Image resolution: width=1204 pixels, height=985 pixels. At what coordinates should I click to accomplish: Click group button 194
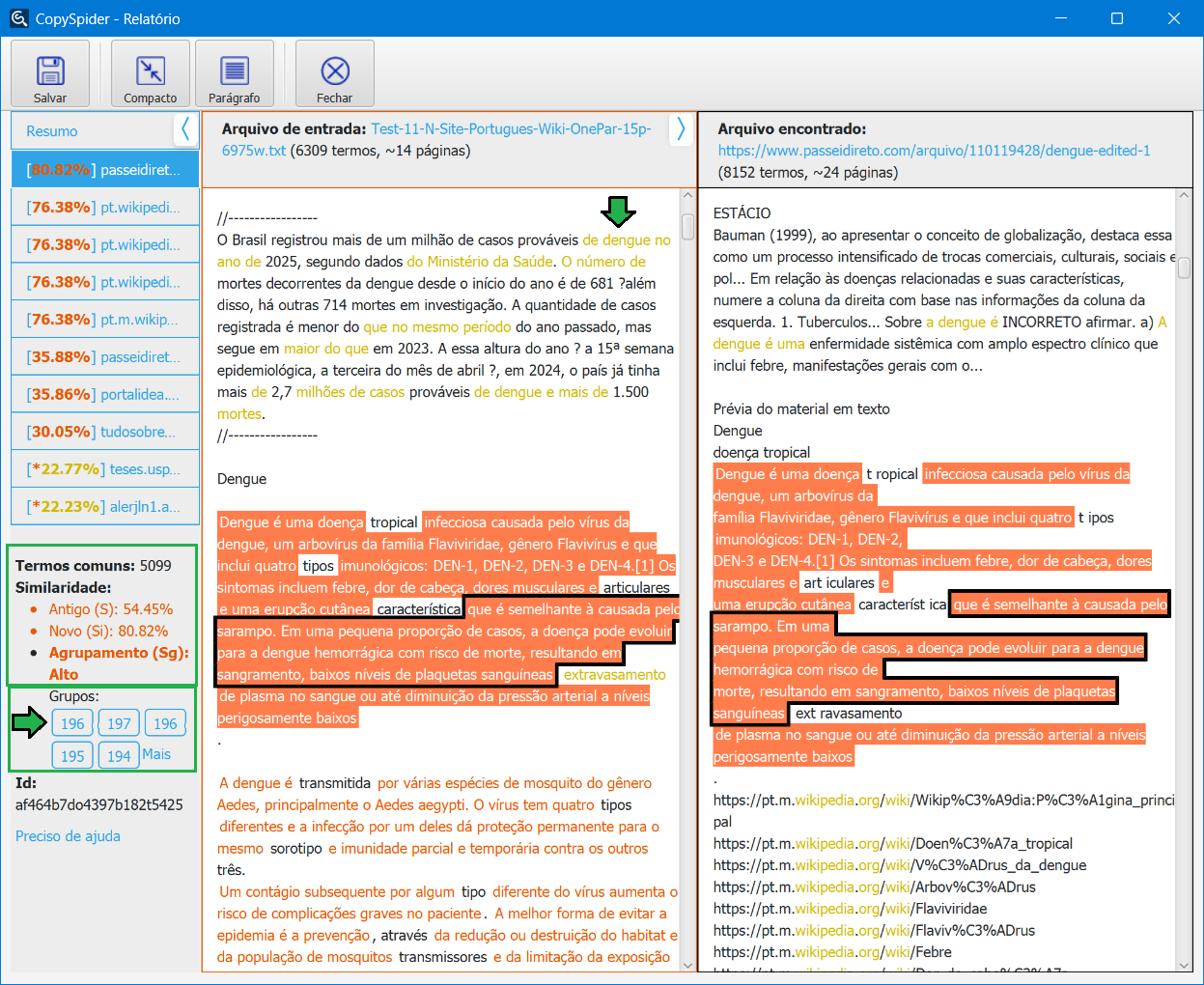[119, 755]
